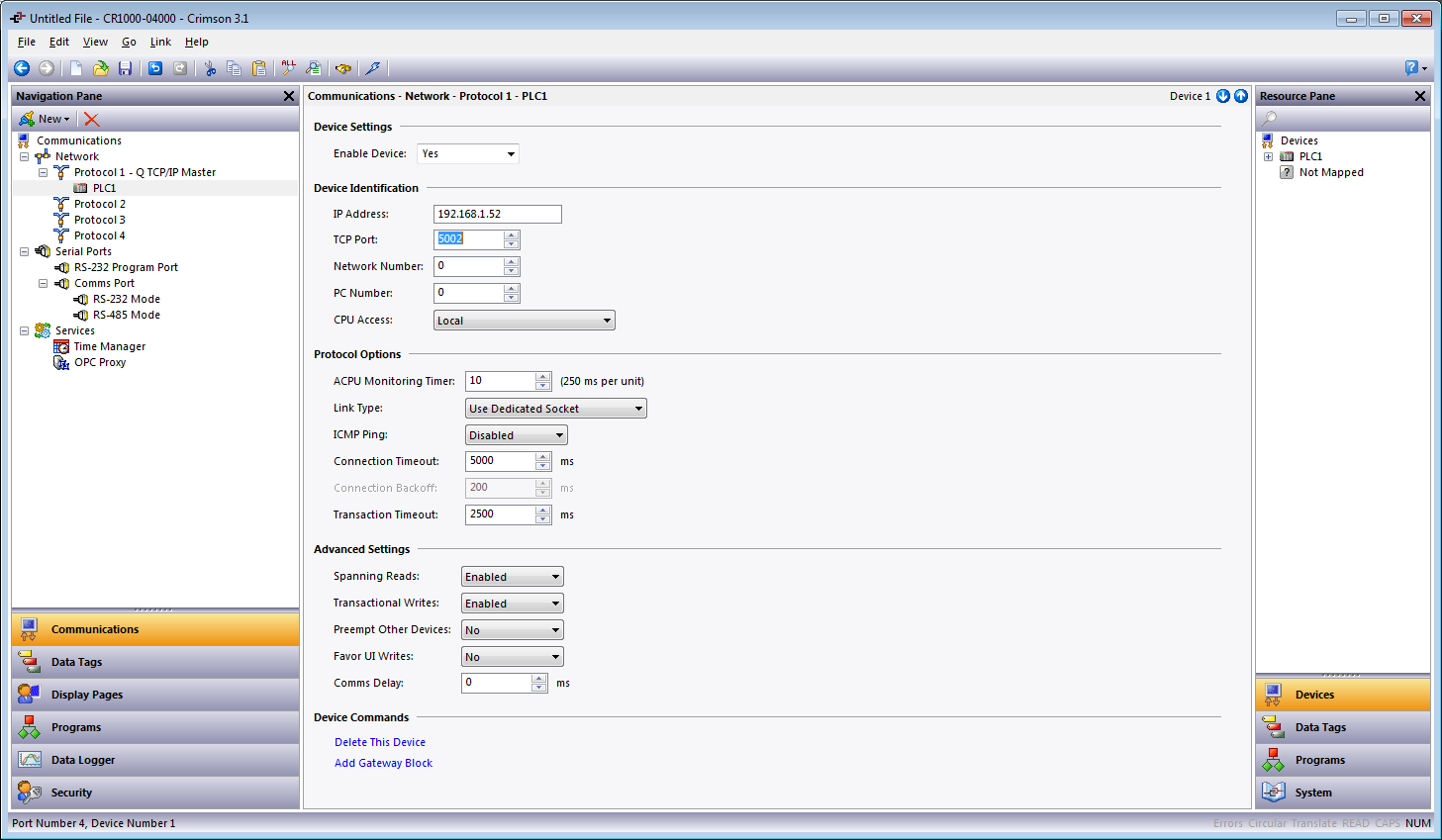Open the New dropdown in Navigation Pane
The height and width of the screenshot is (840, 1442).
tap(45, 119)
